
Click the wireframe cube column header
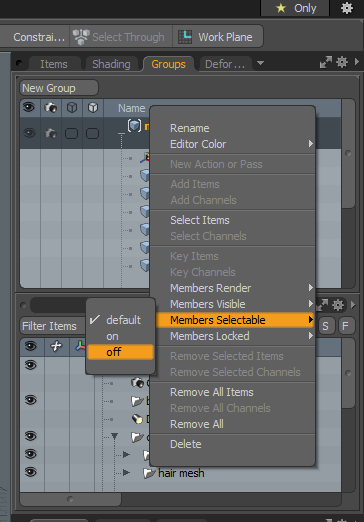click(x=72, y=108)
